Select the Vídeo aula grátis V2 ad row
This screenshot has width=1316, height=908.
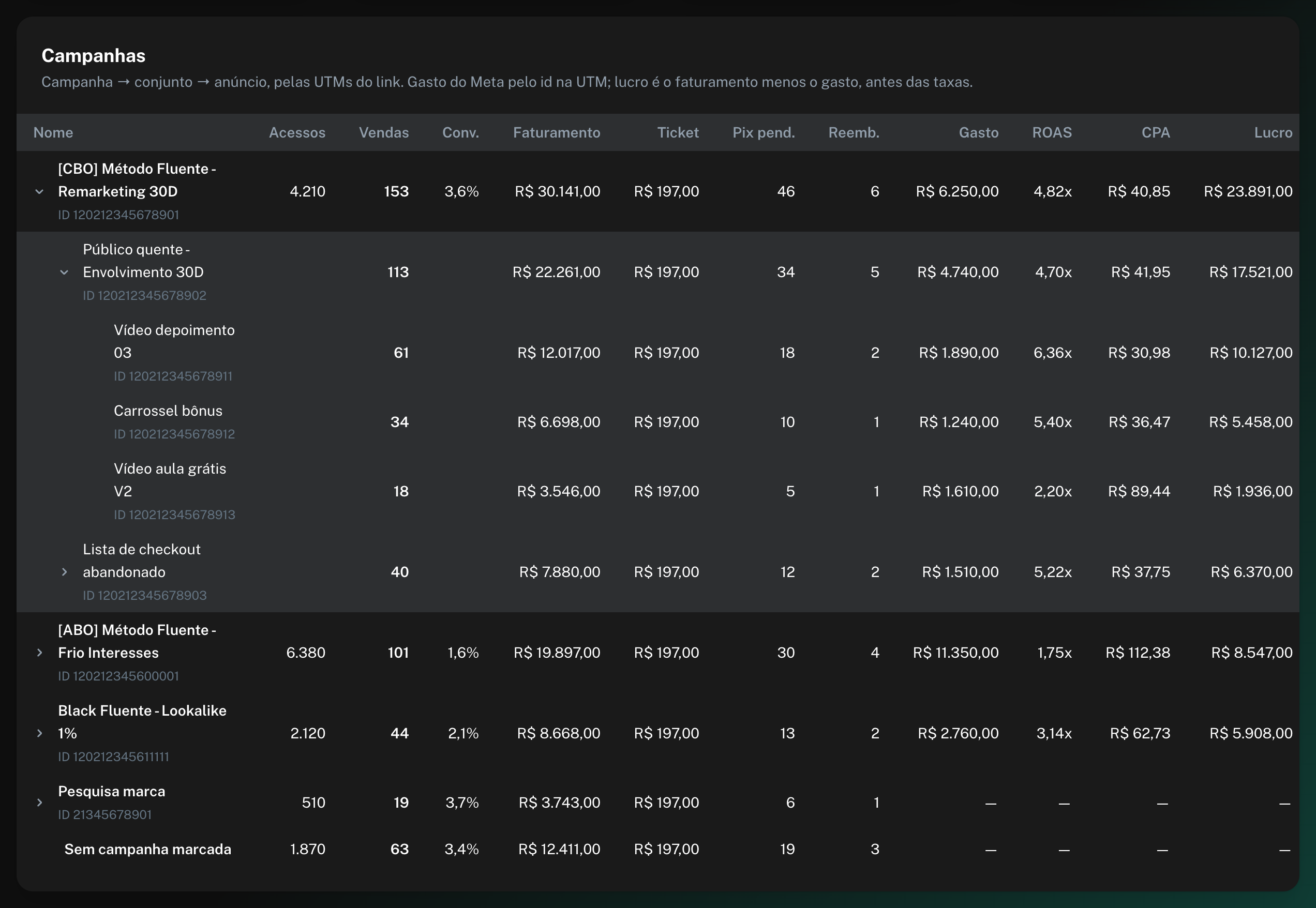pos(658,492)
